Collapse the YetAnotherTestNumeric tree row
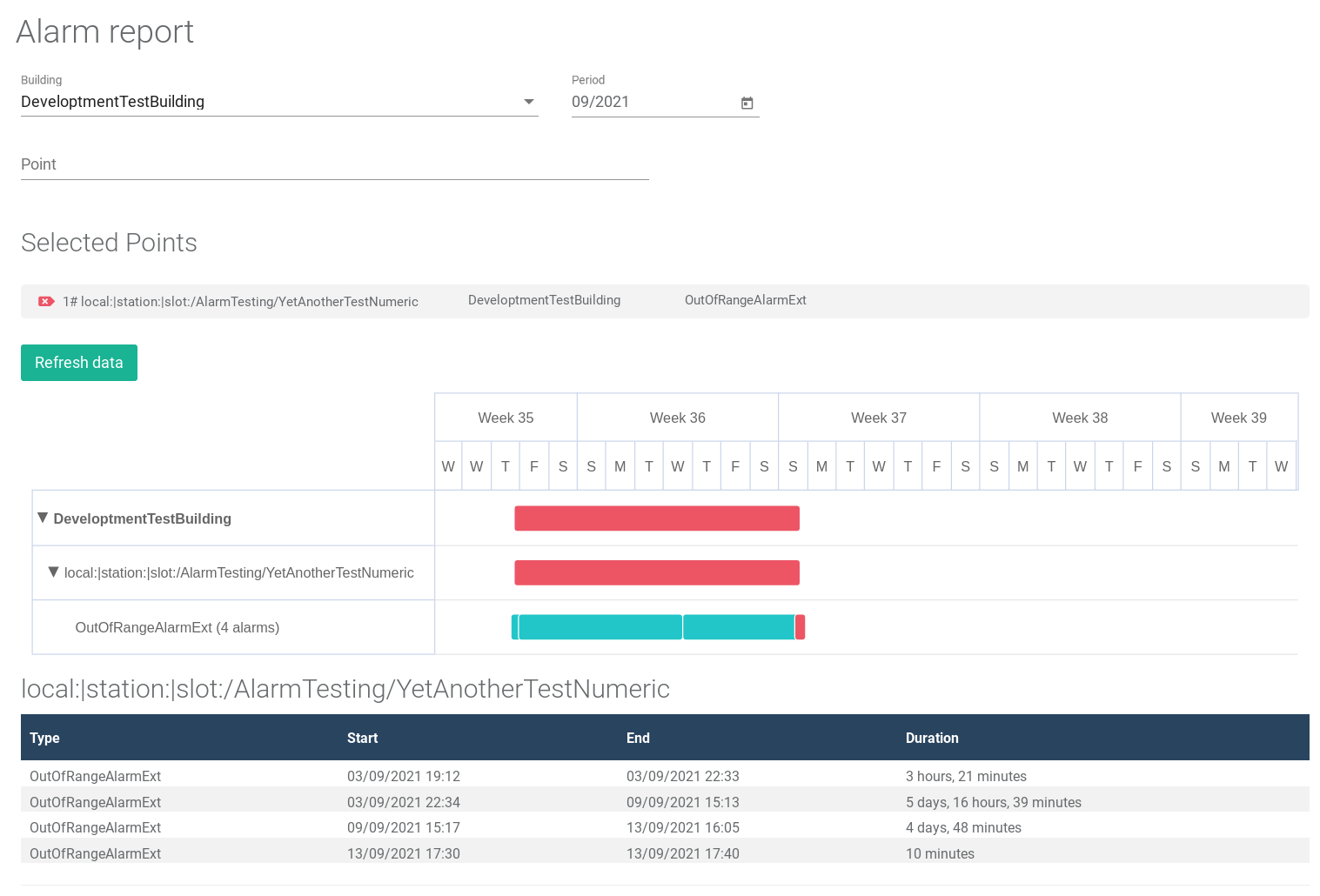1320x896 pixels. click(x=54, y=572)
